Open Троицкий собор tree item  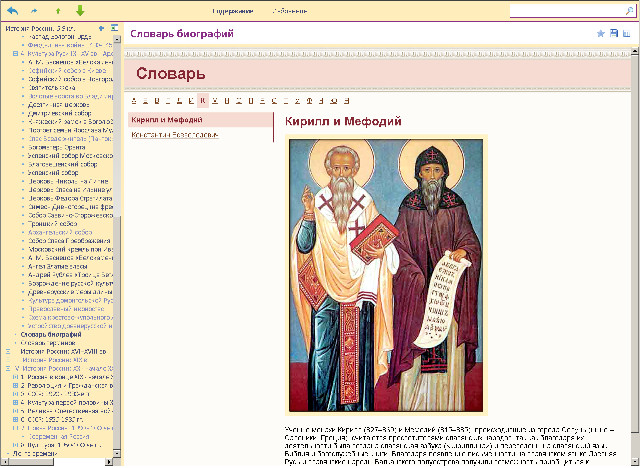tap(52, 224)
